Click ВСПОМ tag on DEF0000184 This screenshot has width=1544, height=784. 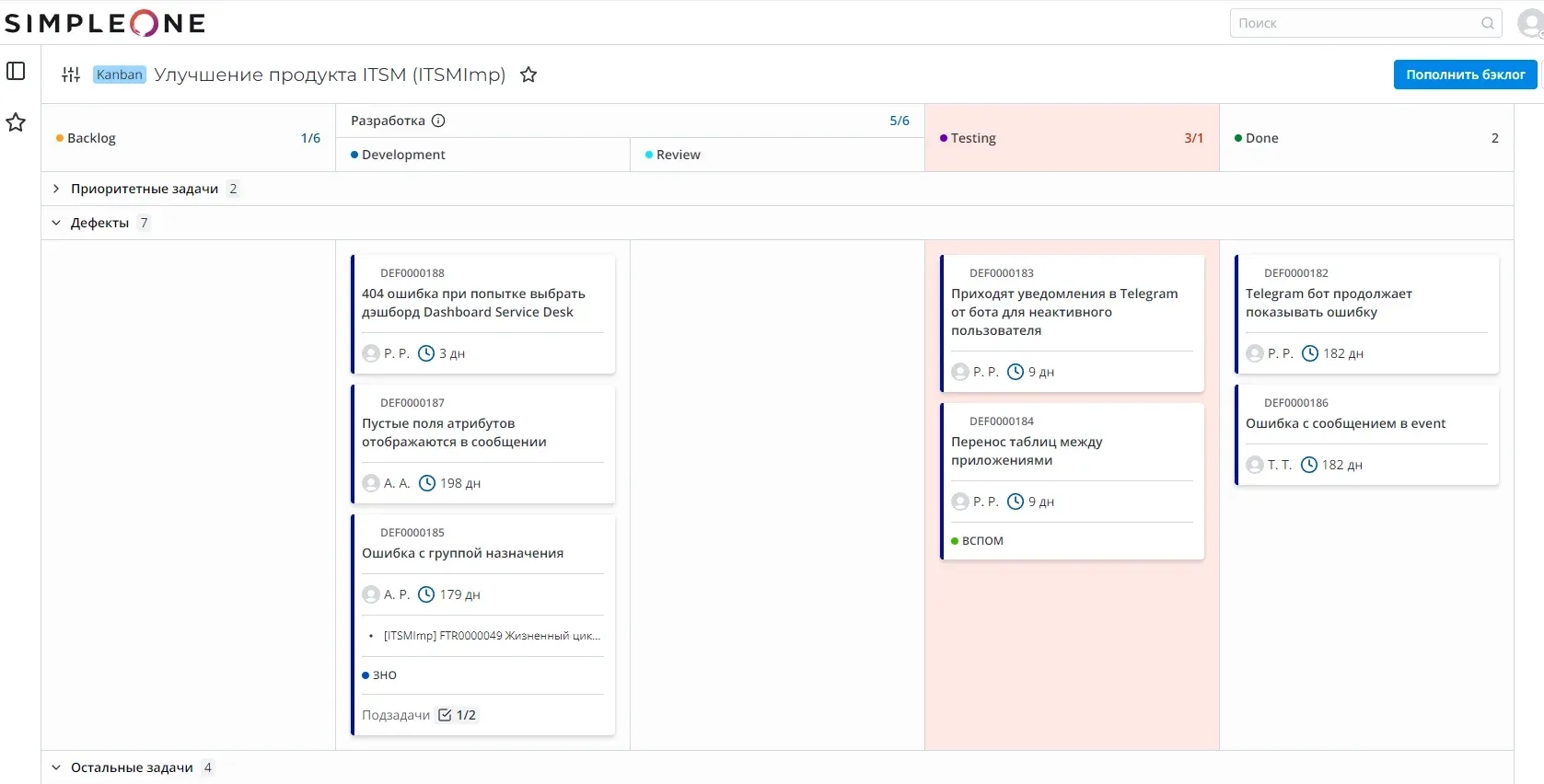pos(977,541)
